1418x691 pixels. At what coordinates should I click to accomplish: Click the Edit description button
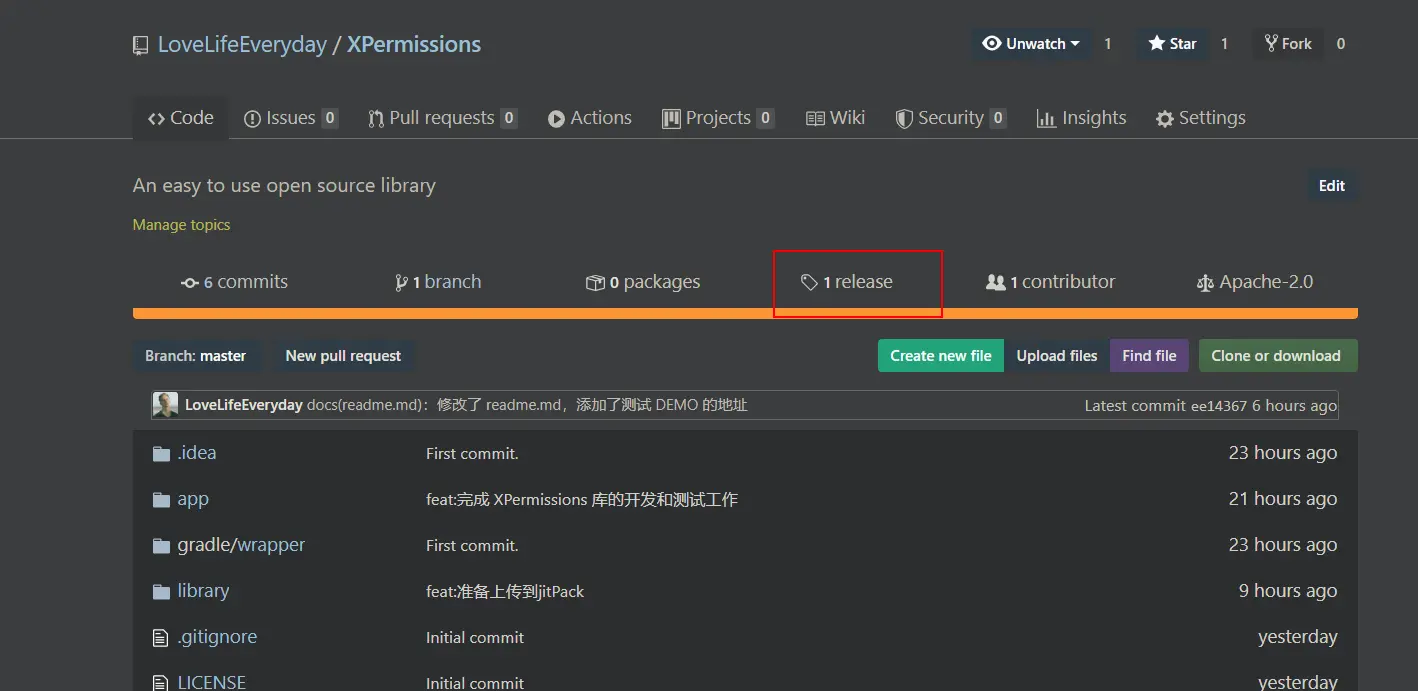coord(1332,186)
